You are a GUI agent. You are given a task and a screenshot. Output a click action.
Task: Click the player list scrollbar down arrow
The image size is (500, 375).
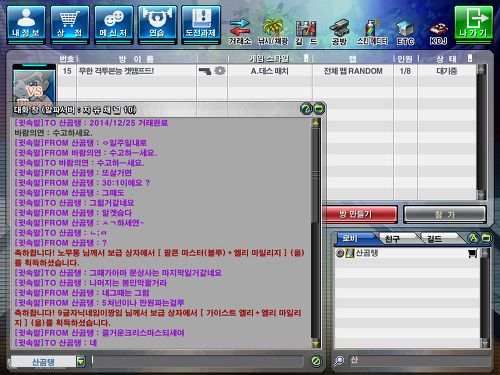tap(485, 343)
